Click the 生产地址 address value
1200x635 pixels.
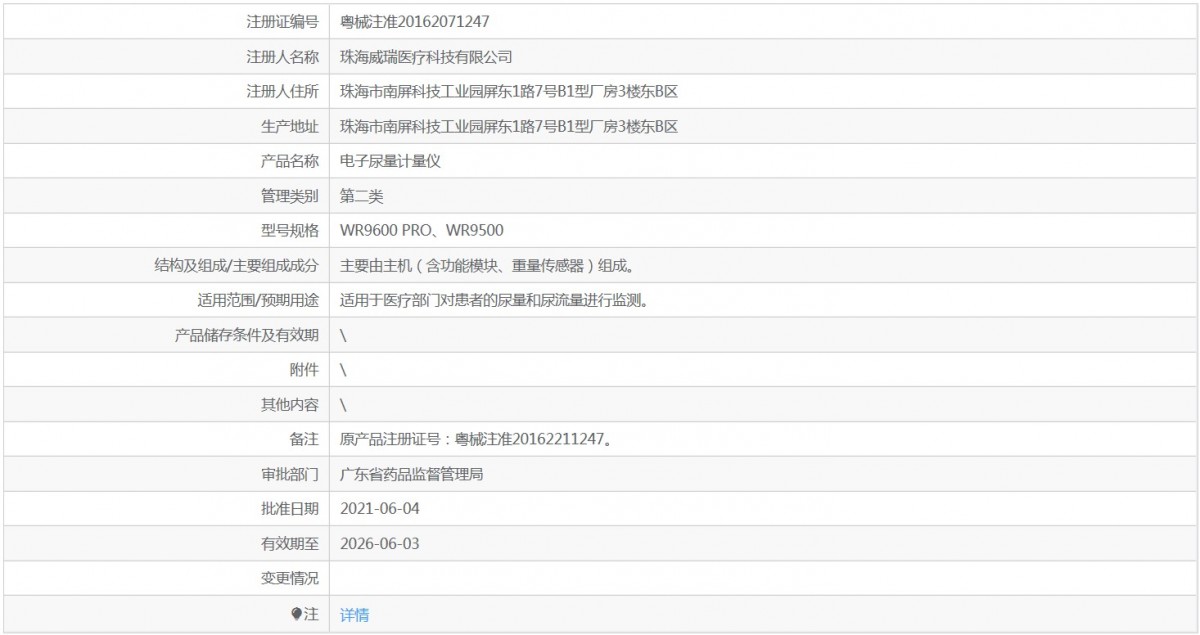point(509,126)
